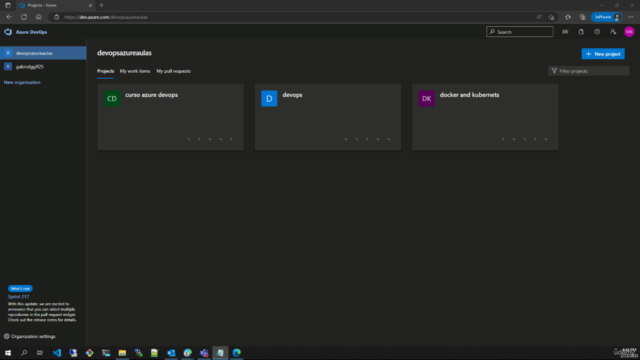Click the DK avatar of docker and kubernets
Image resolution: width=640 pixels, height=360 pixels.
pos(426,98)
